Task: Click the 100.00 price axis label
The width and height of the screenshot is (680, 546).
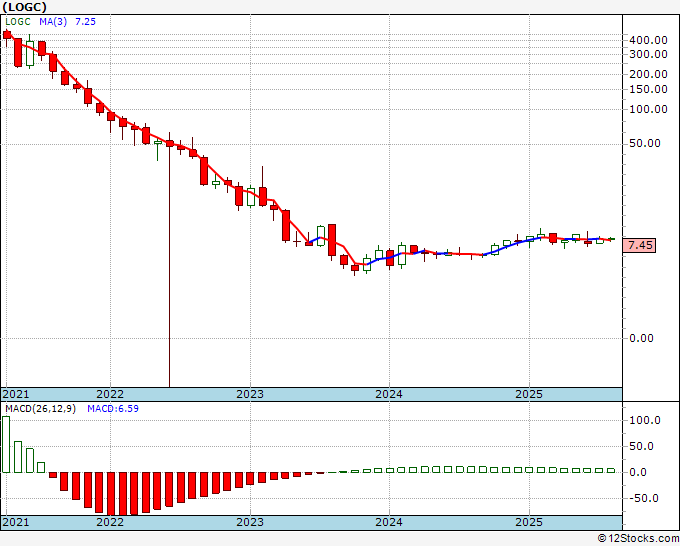Action: [x=648, y=109]
